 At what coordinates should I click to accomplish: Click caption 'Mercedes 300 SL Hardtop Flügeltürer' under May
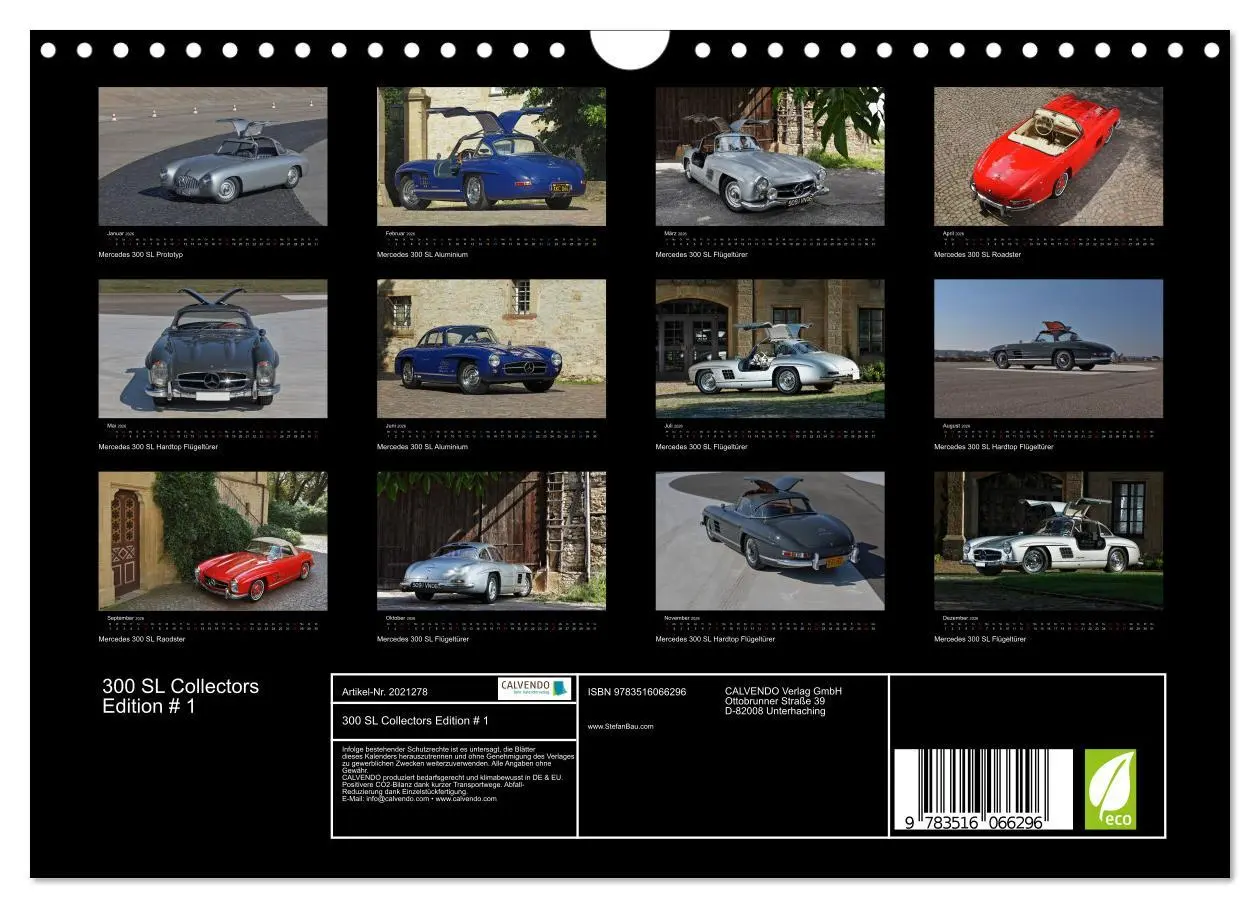click(x=158, y=447)
